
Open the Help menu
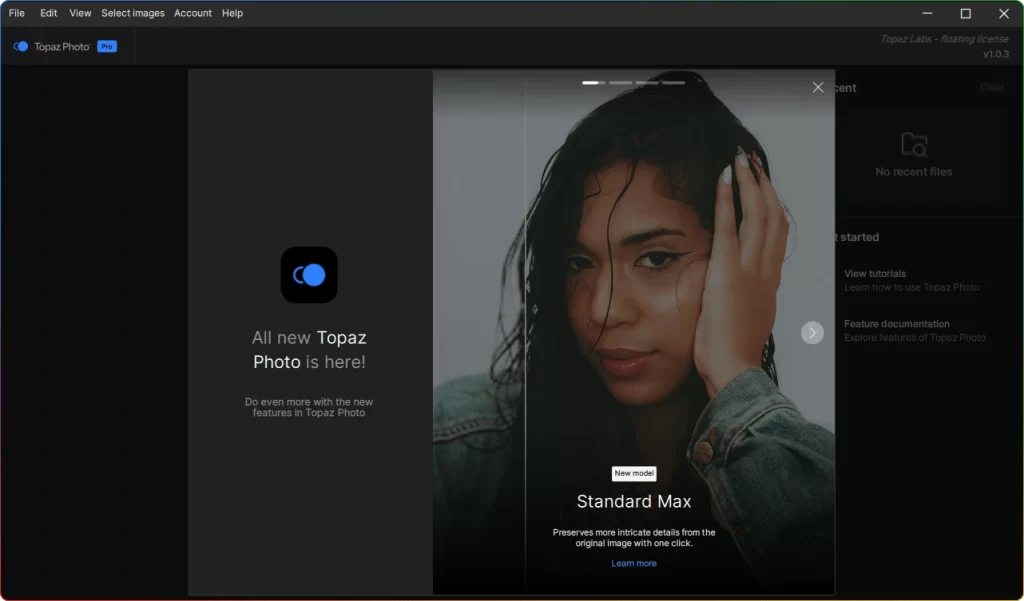(x=232, y=13)
